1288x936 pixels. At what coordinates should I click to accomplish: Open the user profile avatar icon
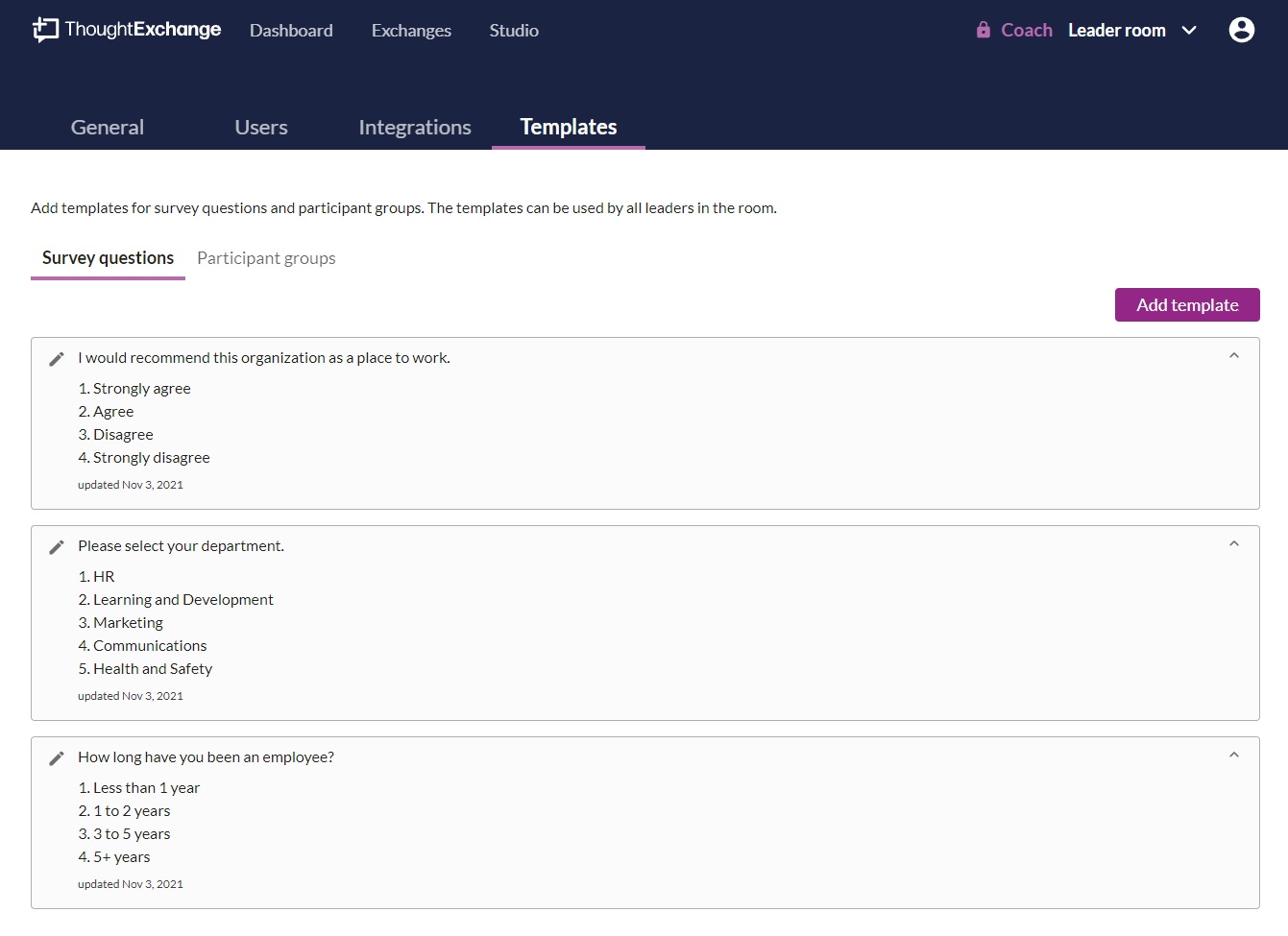[x=1241, y=30]
